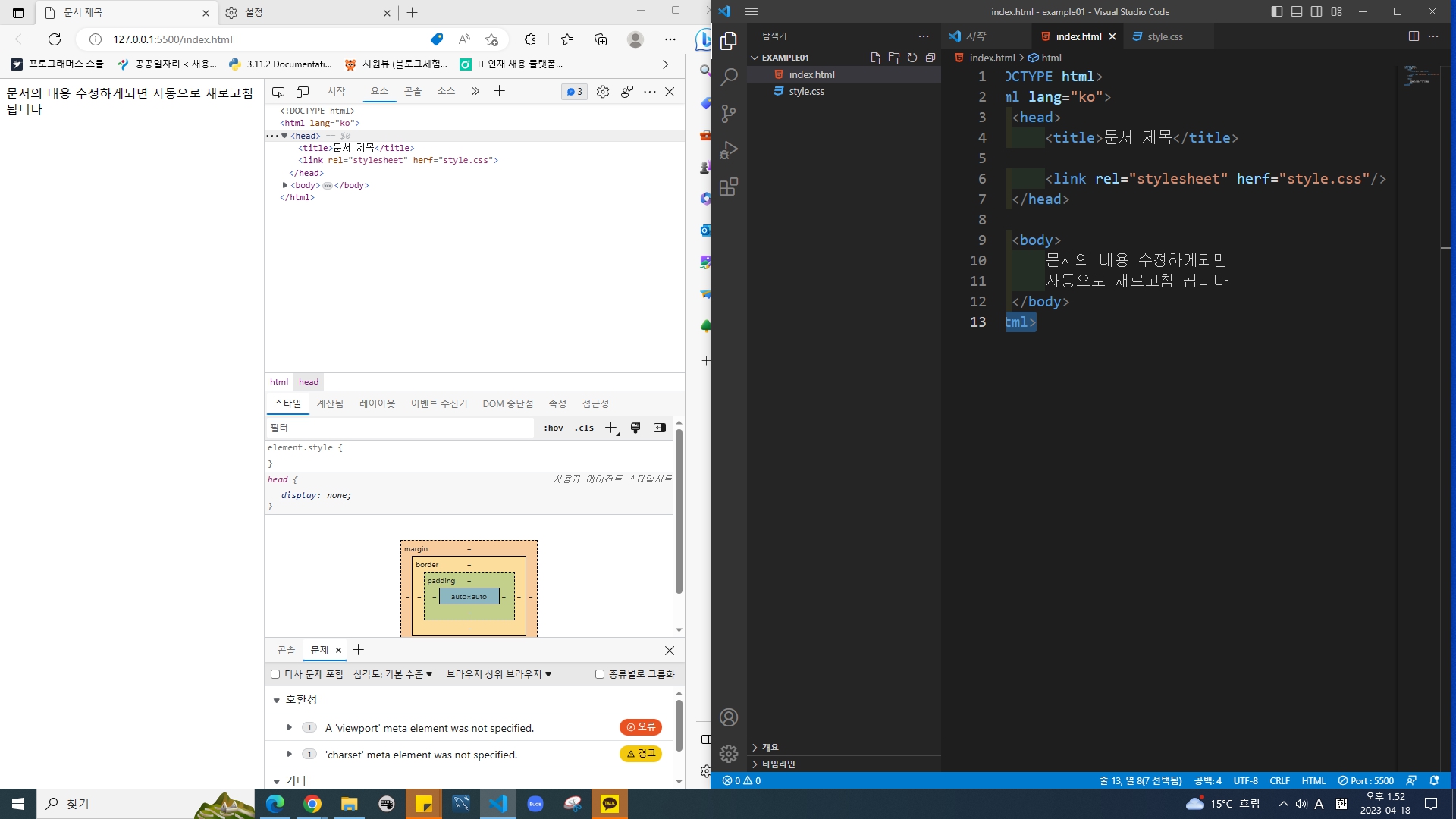Switch to style.css editor tab
The width and height of the screenshot is (1456, 819).
pos(1164,36)
